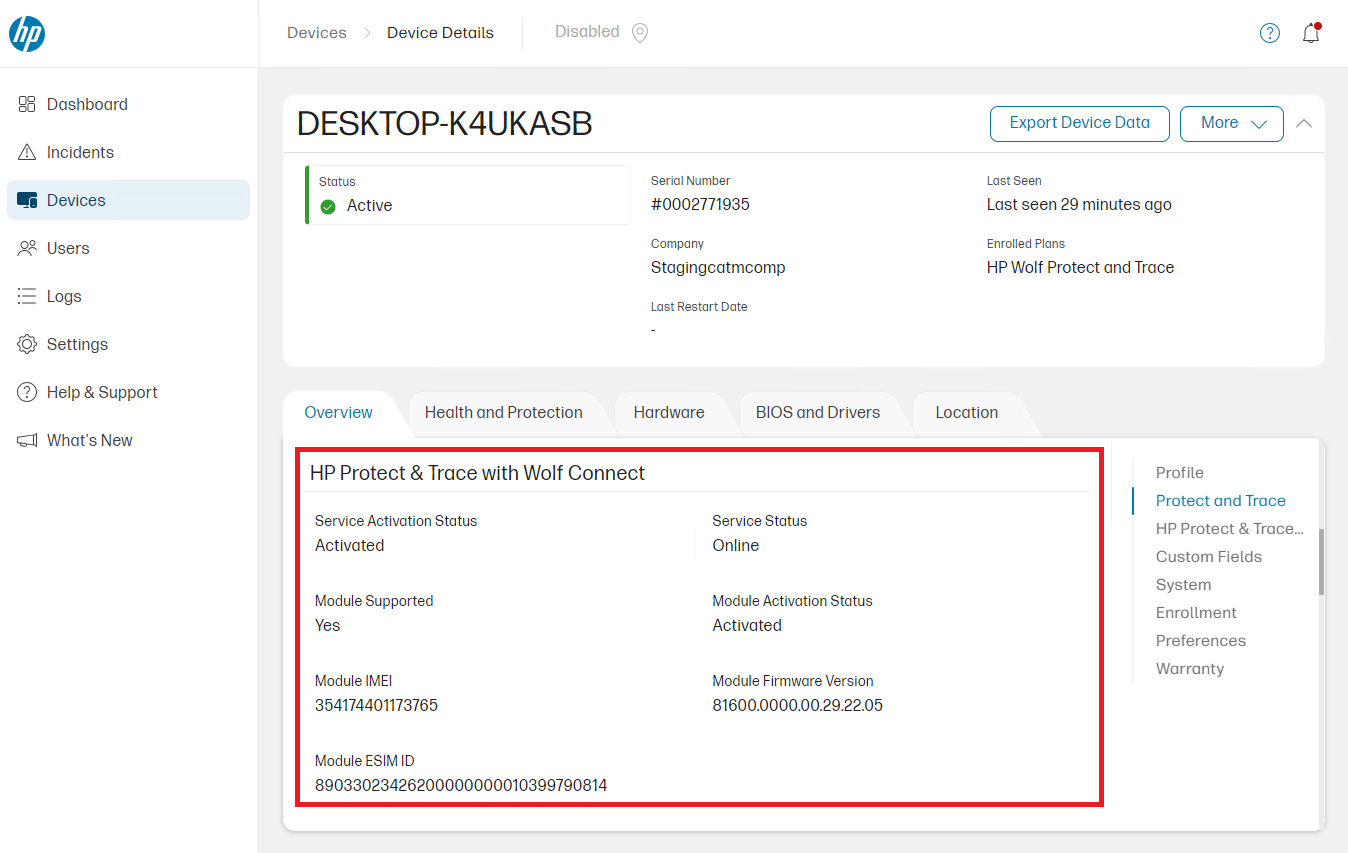Switch to the Location tab
This screenshot has width=1348, height=853.
click(x=966, y=412)
